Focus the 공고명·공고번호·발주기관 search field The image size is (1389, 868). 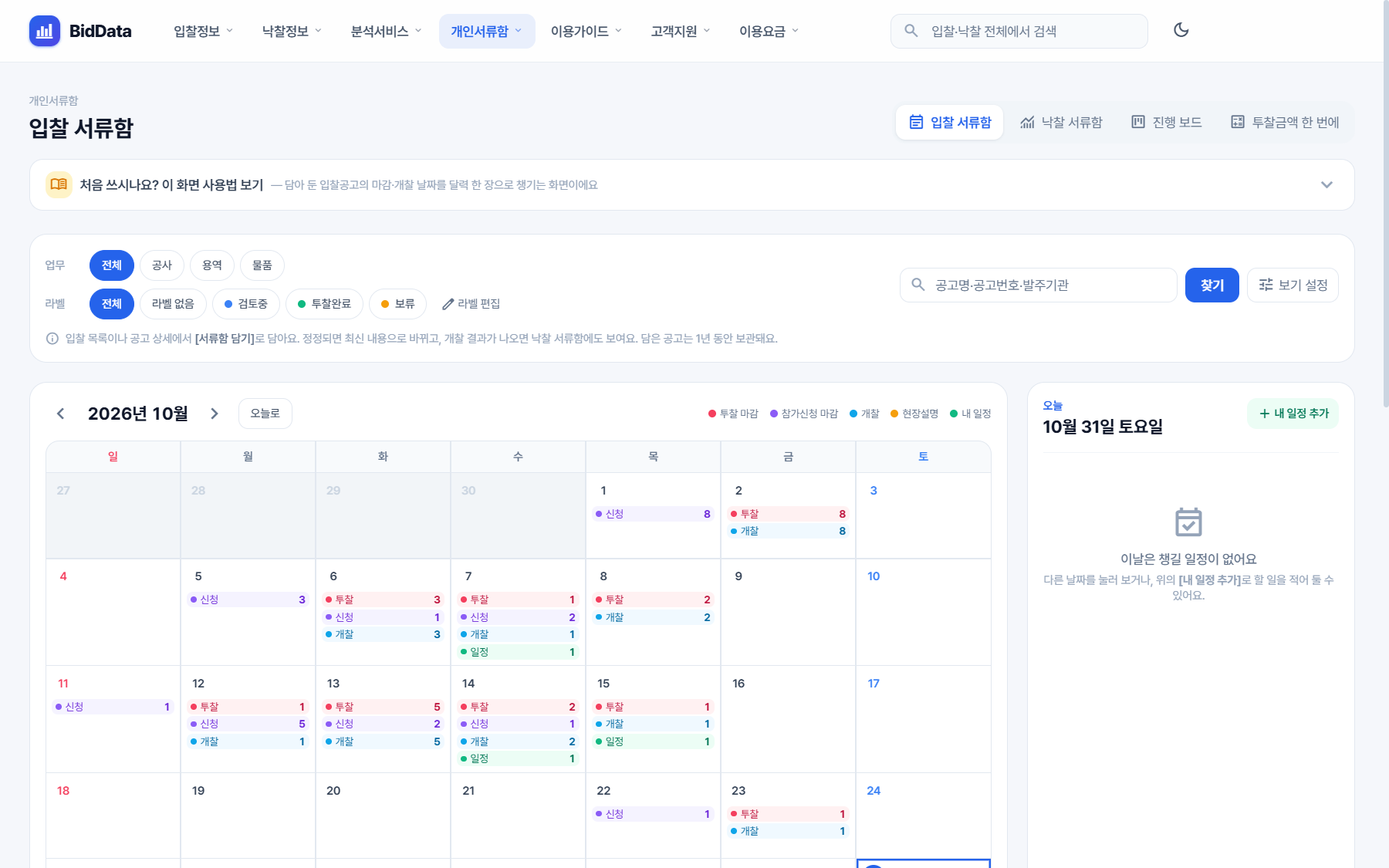[1038, 285]
